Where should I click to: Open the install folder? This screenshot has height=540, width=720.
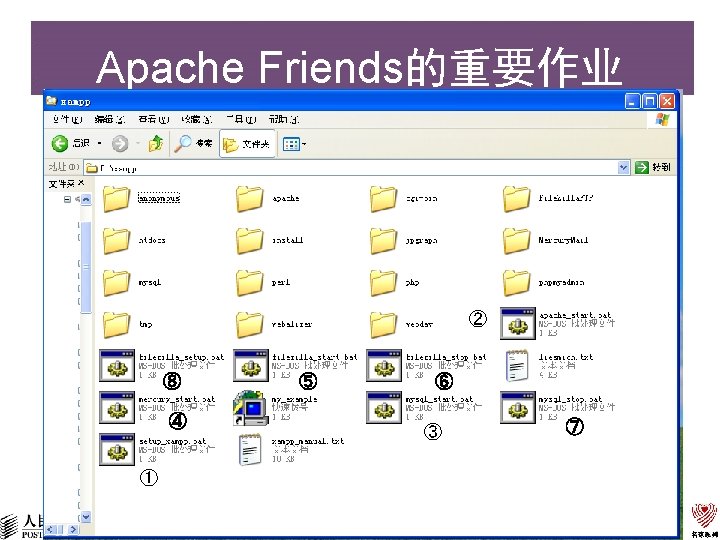(x=250, y=240)
